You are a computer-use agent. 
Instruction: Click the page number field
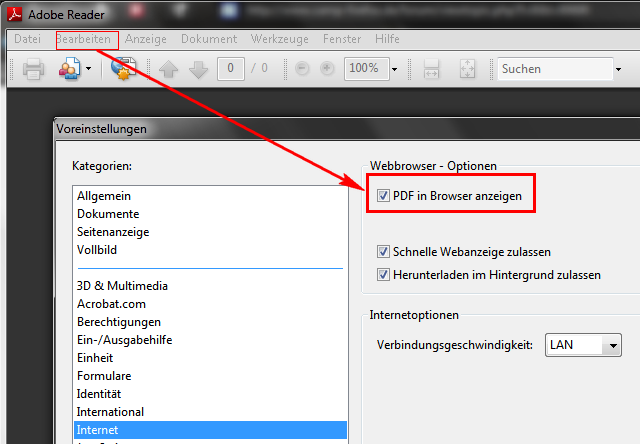click(231, 69)
